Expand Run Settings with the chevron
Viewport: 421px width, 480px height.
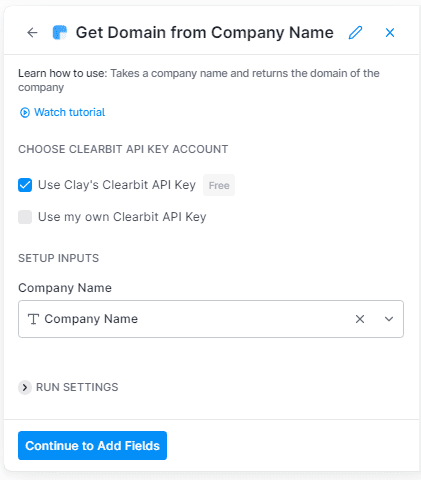[x=25, y=387]
